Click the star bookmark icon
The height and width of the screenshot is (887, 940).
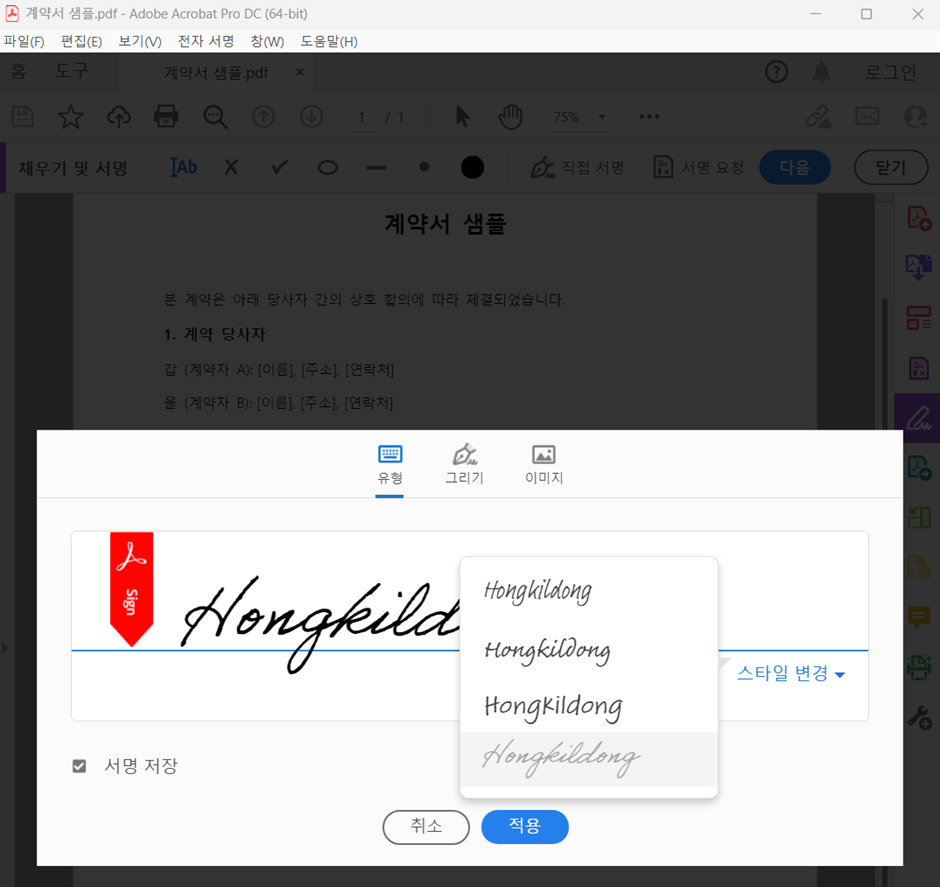click(x=70, y=116)
